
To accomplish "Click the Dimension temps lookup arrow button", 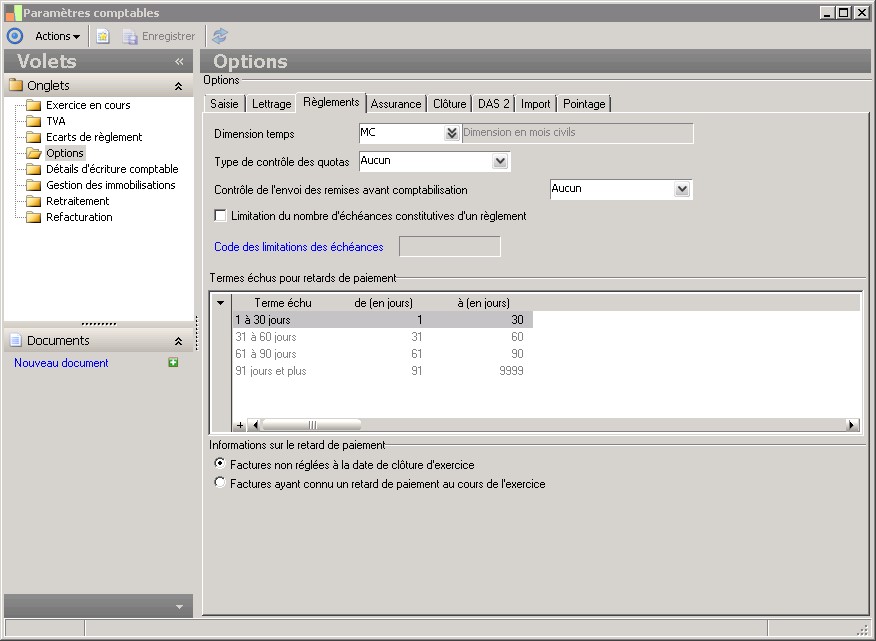I will [451, 133].
